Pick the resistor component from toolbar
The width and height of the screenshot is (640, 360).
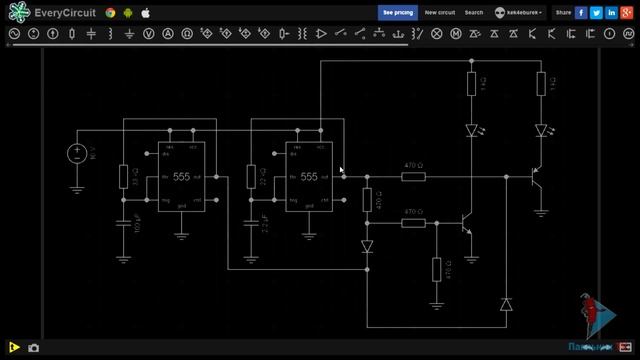coord(72,33)
